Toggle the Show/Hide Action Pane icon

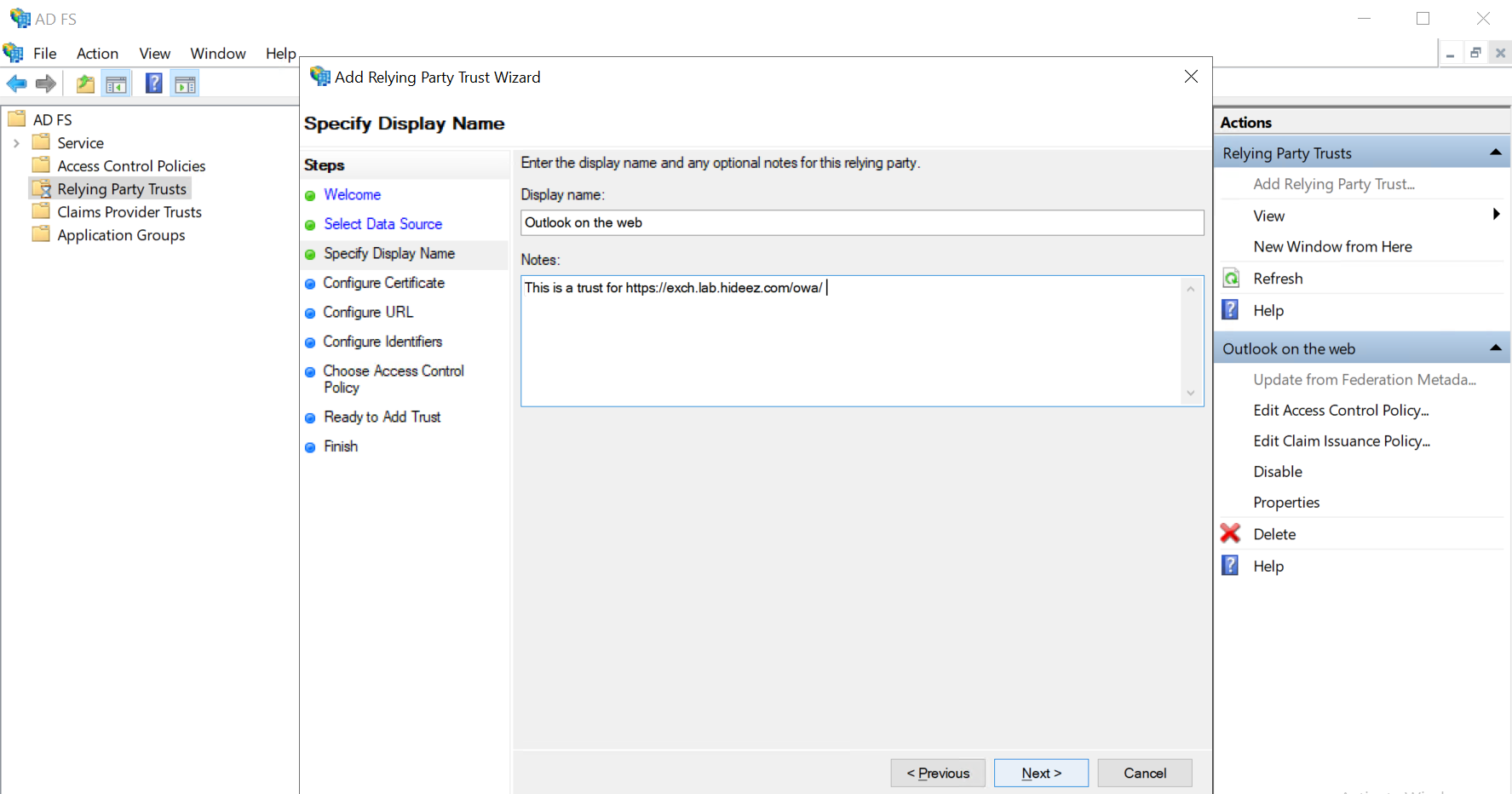185,83
